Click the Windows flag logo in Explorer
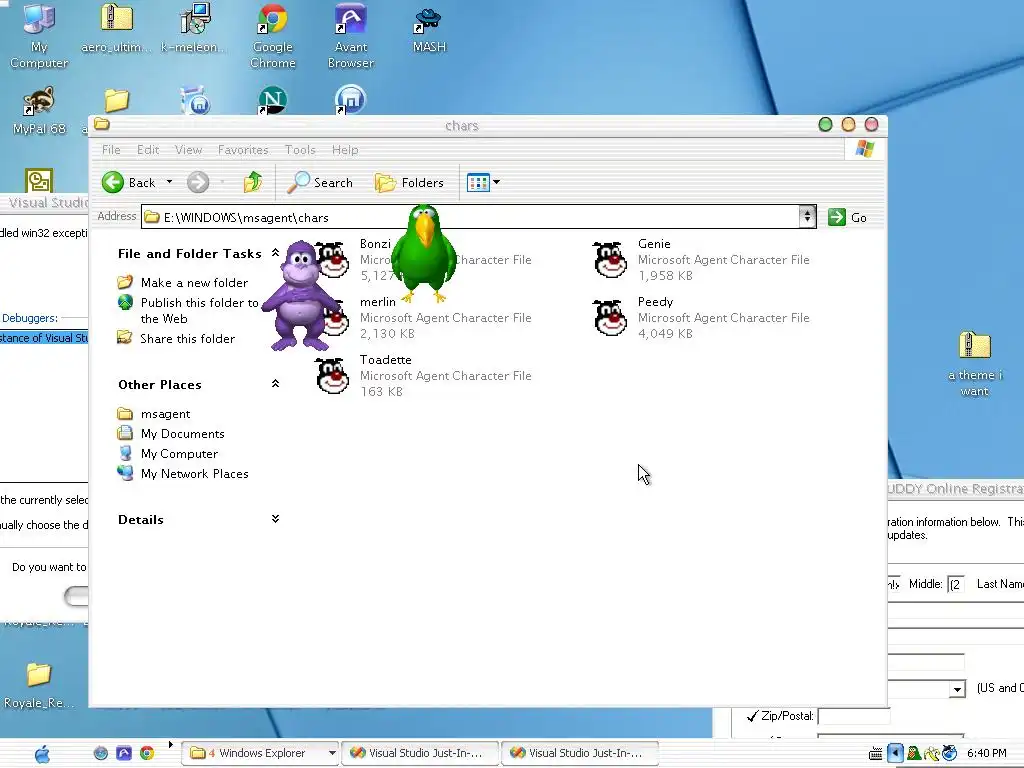1024x768 pixels. click(865, 149)
